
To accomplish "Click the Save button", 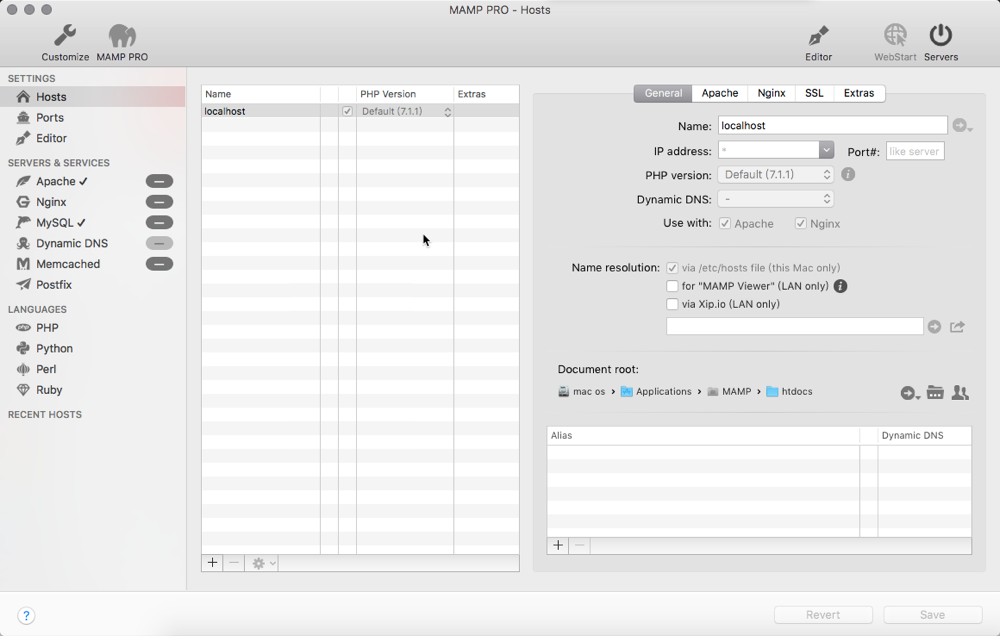I will click(931, 614).
